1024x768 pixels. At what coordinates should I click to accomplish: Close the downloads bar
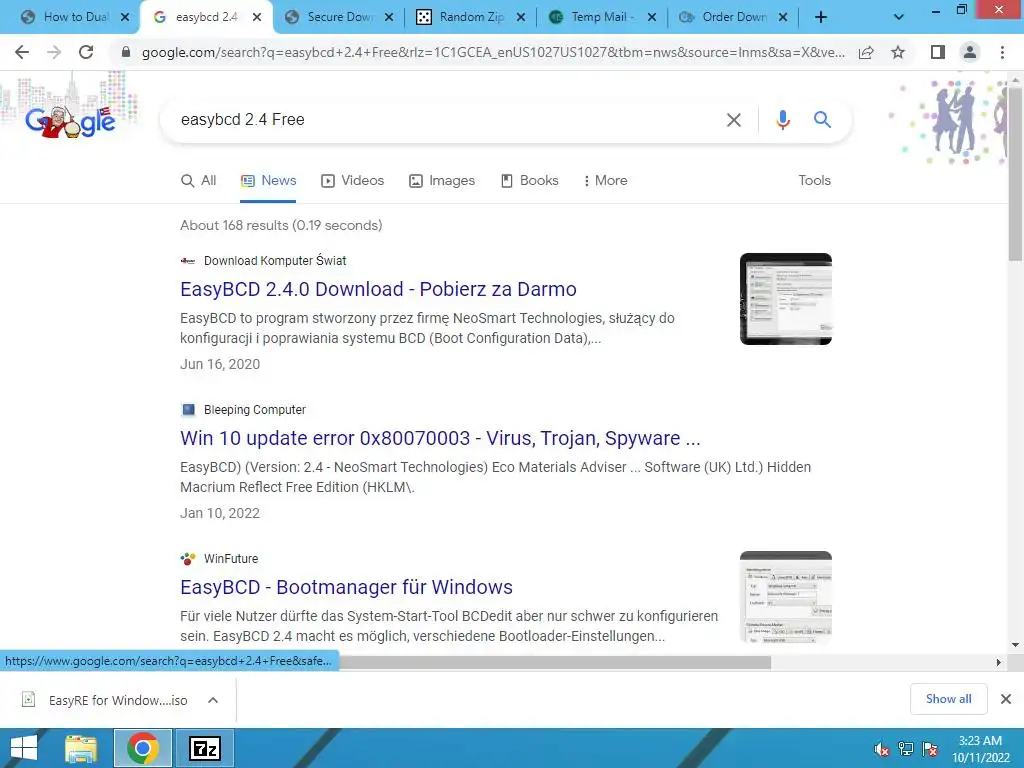[x=1006, y=699]
